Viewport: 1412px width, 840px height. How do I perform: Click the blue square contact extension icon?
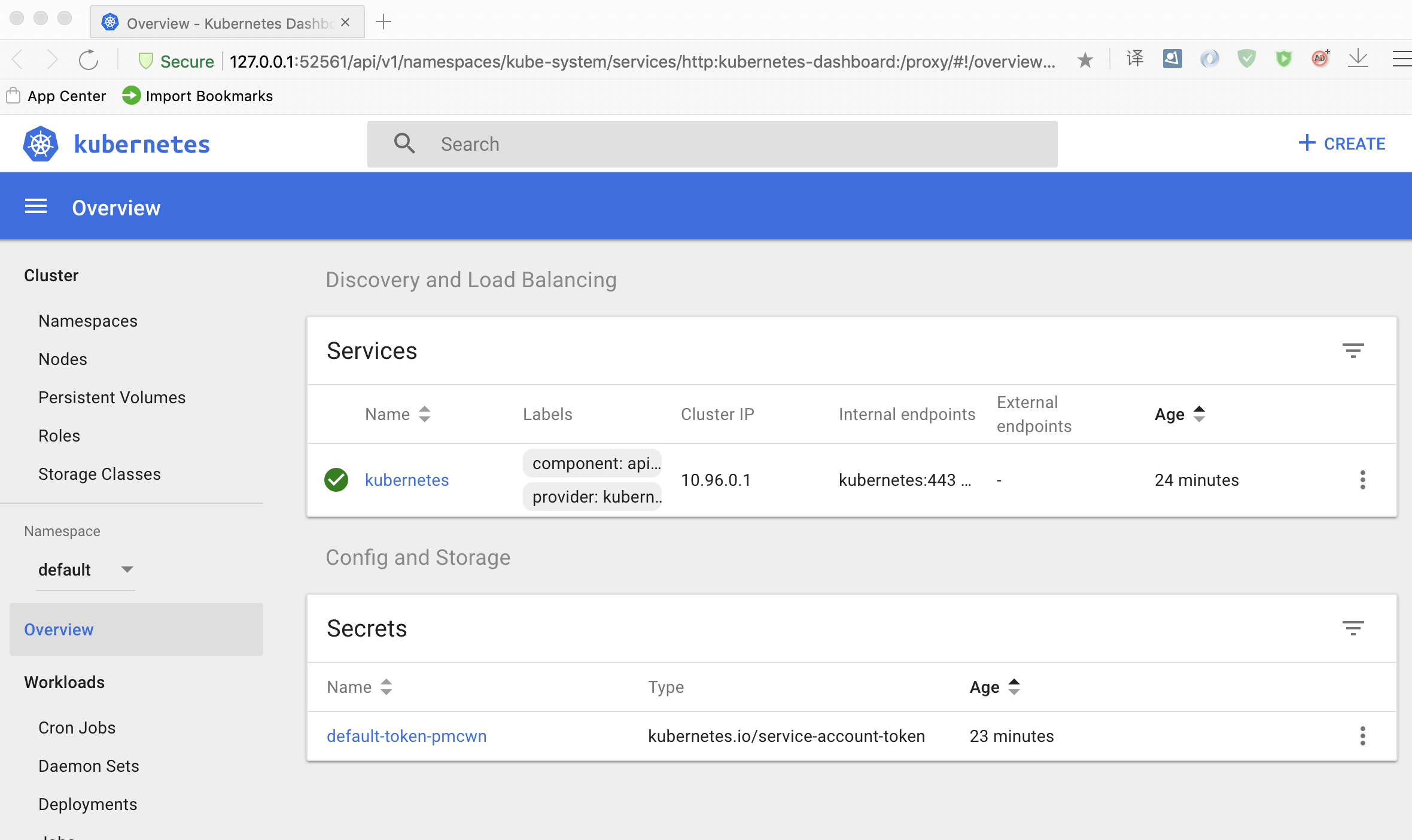tap(1173, 59)
